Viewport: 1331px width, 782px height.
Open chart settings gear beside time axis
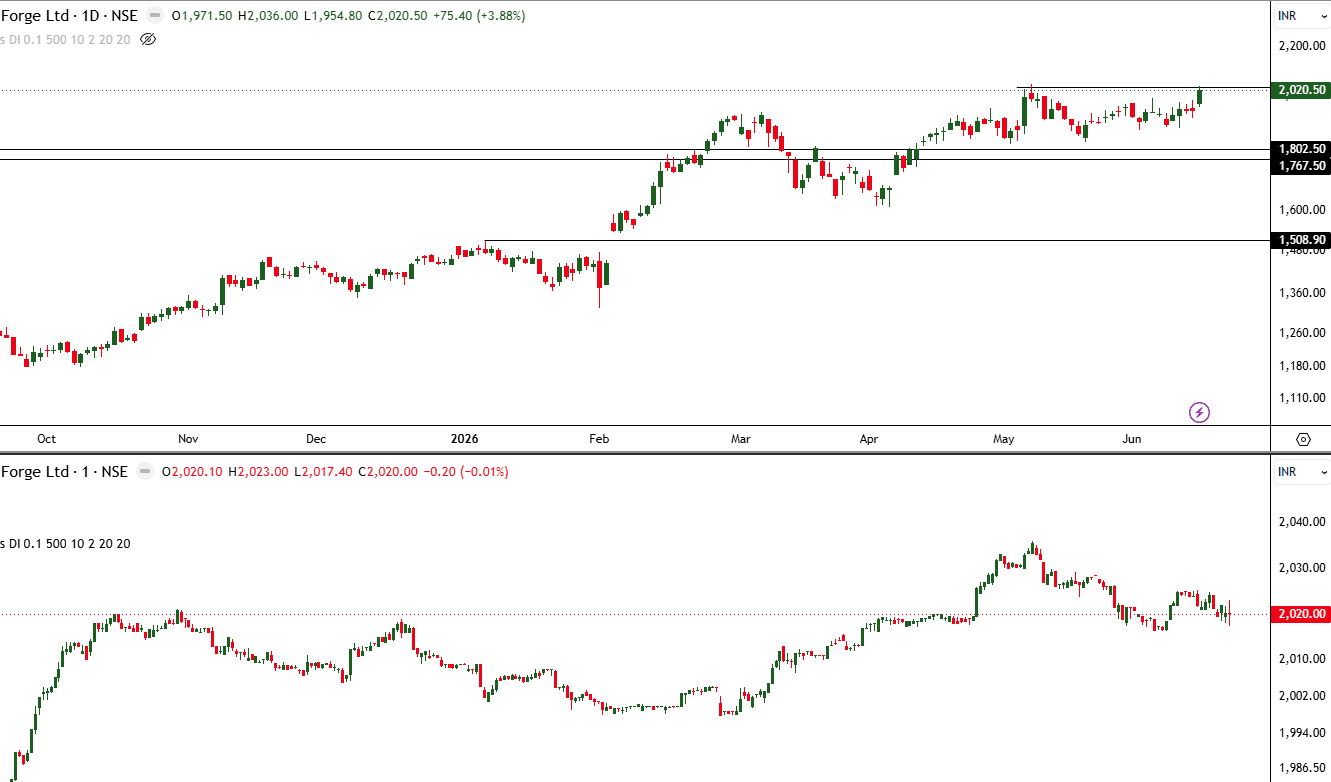pos(1303,439)
